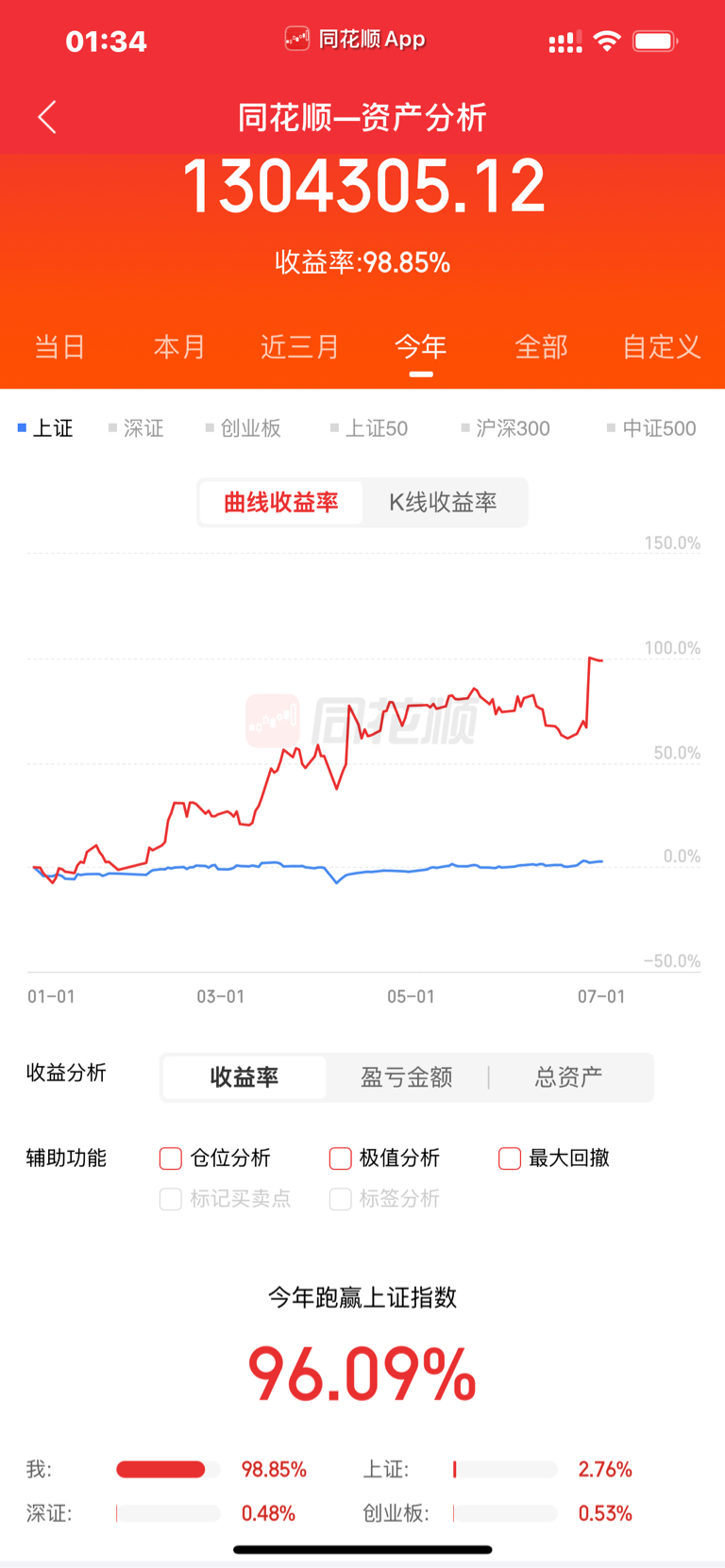The height and width of the screenshot is (1568, 725).
Task: Open the 自定义 date range tab
Action: (x=662, y=347)
